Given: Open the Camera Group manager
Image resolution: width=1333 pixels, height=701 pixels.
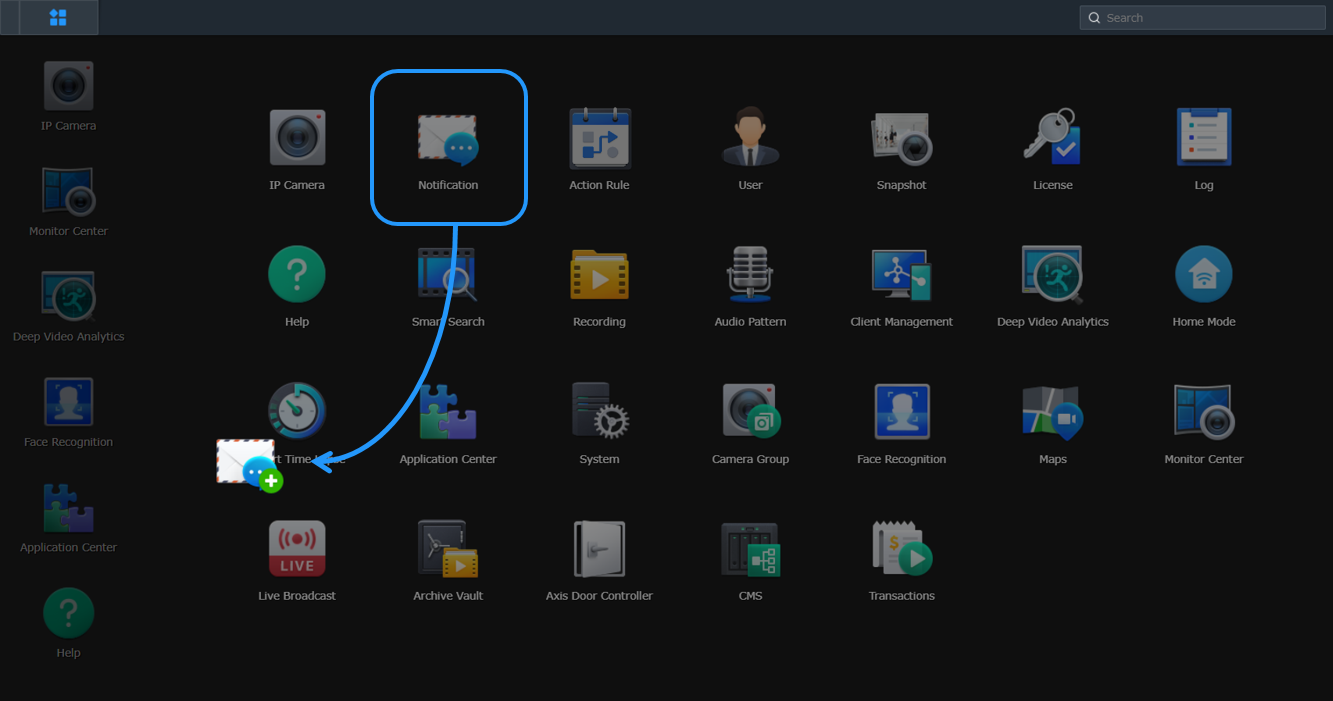Looking at the screenshot, I should (x=750, y=411).
